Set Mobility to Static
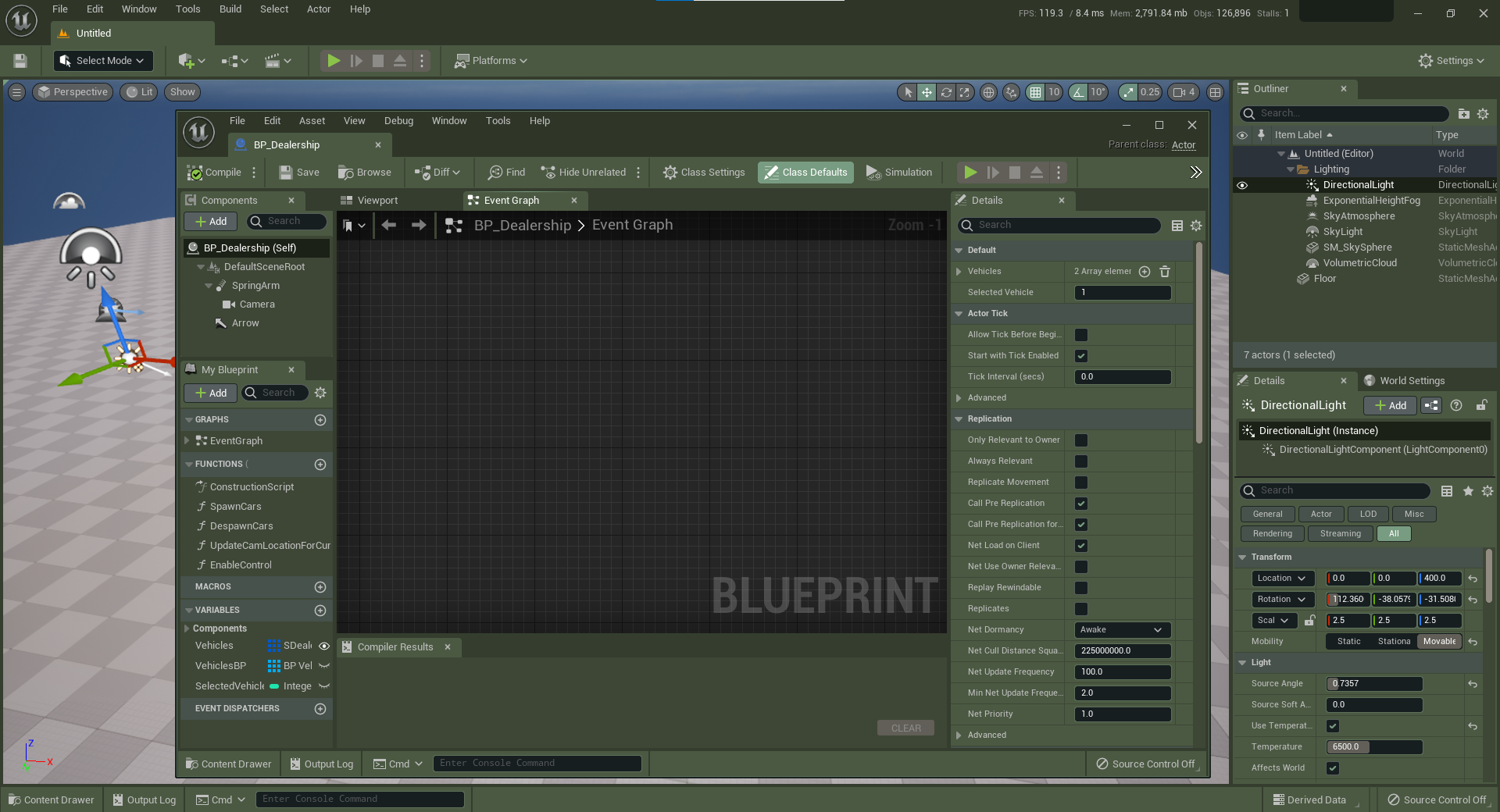Screen dimensions: 1500x812 [x=1348, y=642]
